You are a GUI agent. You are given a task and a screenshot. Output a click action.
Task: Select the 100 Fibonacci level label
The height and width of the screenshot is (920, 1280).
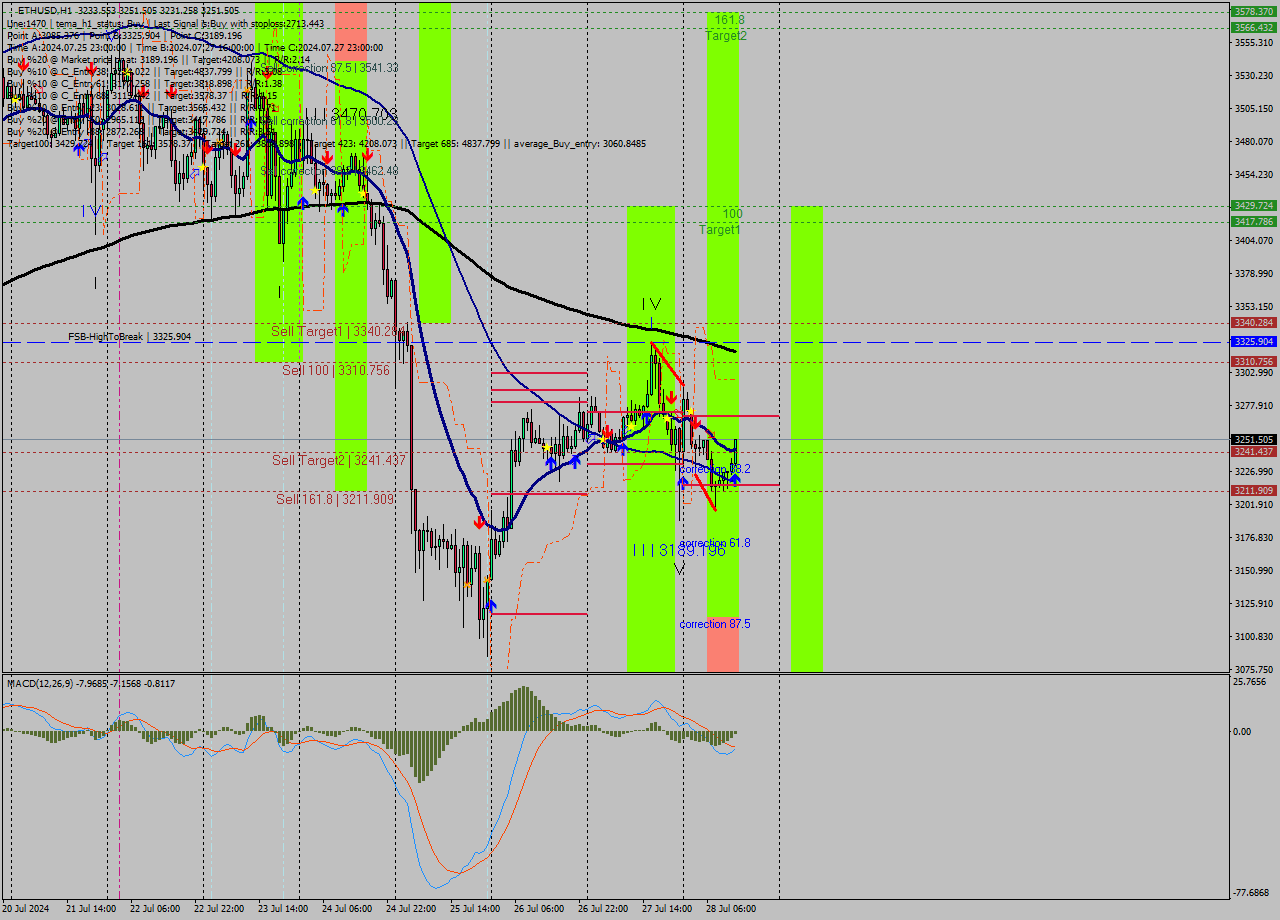point(733,214)
